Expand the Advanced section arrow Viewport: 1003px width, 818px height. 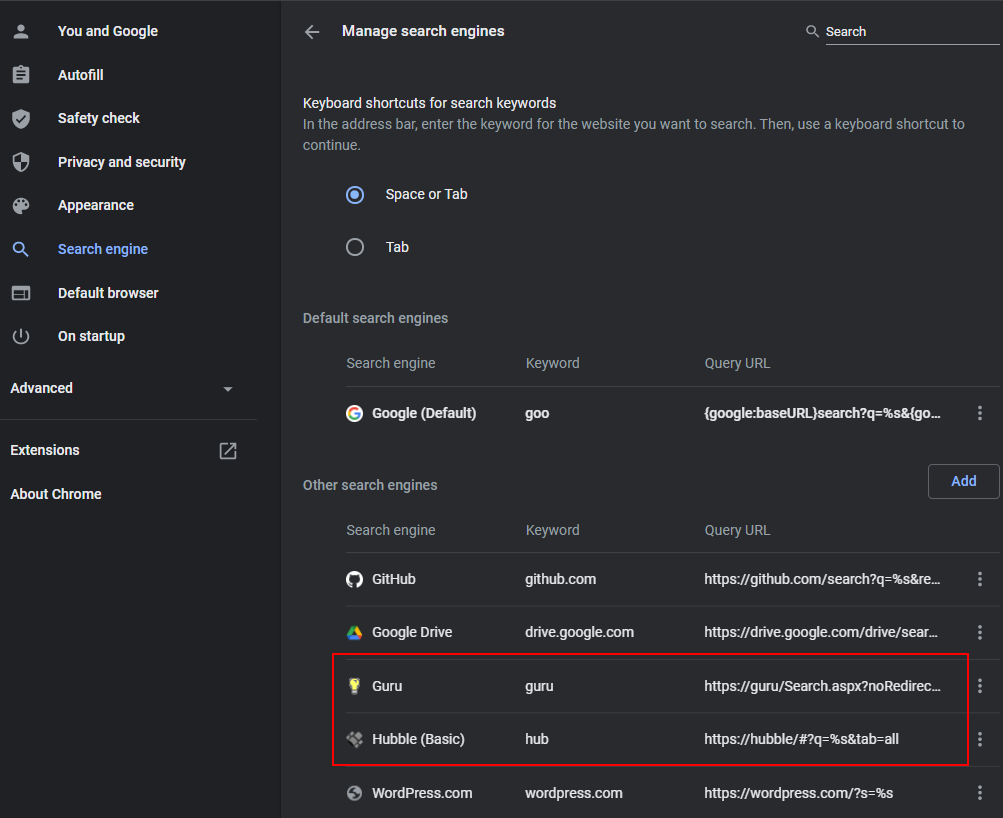point(228,389)
